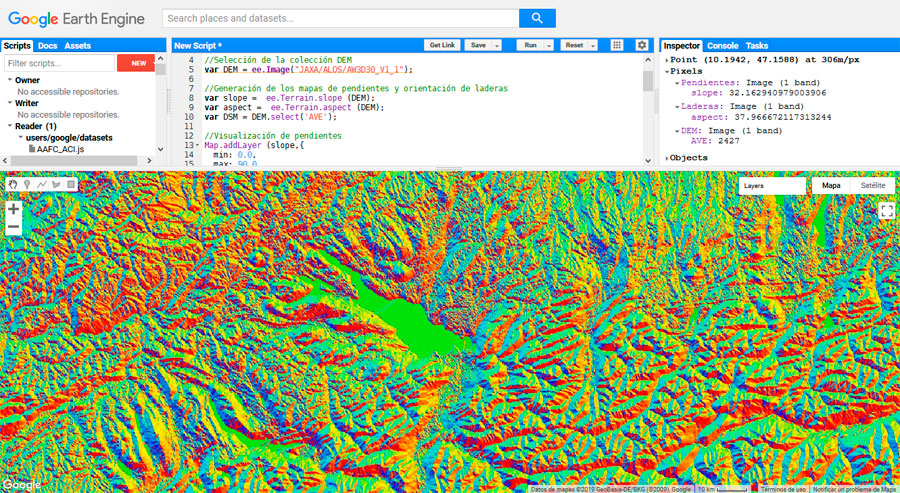Open the apps grid icon in editor toolbar
The image size is (900, 493).
pyautogui.click(x=617, y=45)
